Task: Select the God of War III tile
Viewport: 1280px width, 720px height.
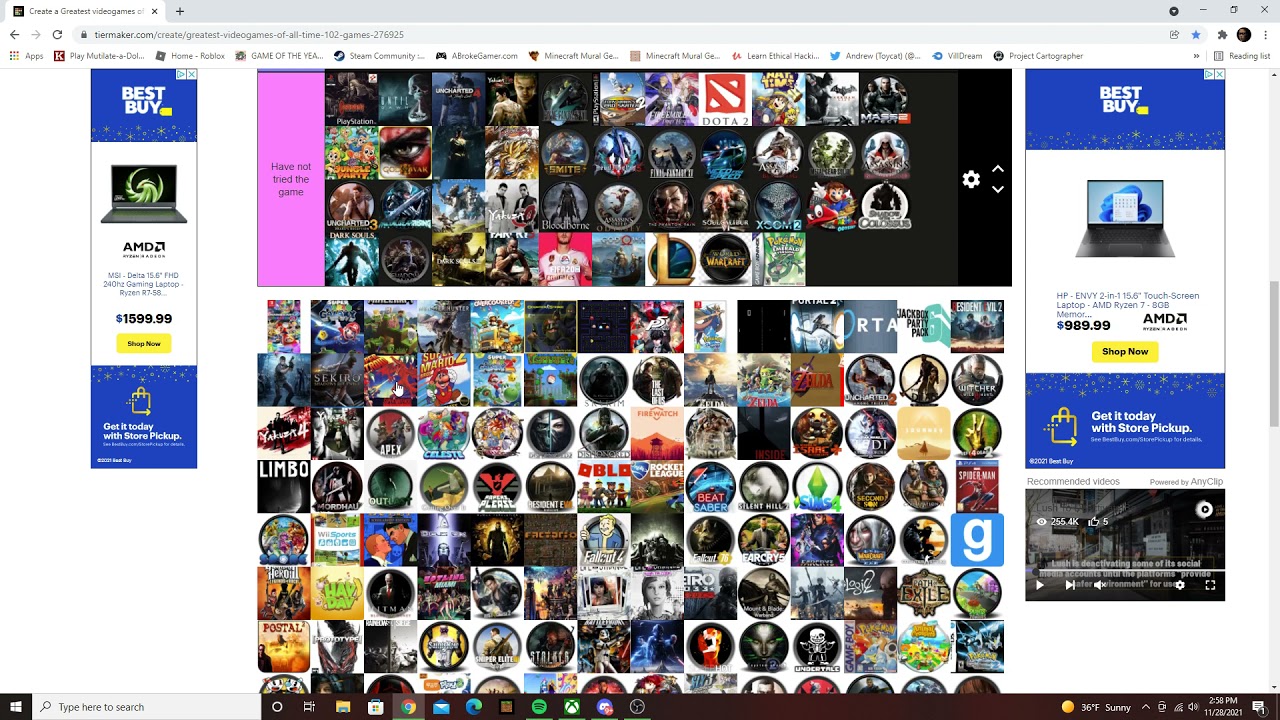Action: click(x=405, y=153)
